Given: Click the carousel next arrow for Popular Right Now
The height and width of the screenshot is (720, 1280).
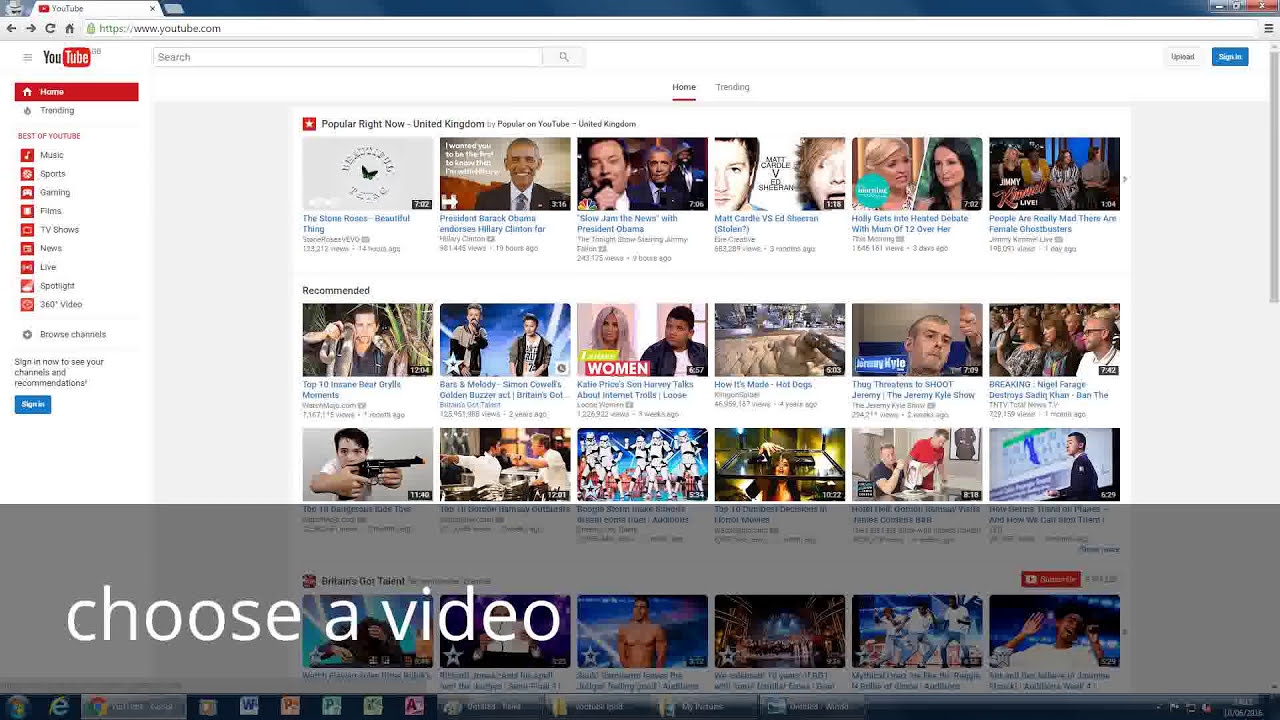Looking at the screenshot, I should point(1125,180).
